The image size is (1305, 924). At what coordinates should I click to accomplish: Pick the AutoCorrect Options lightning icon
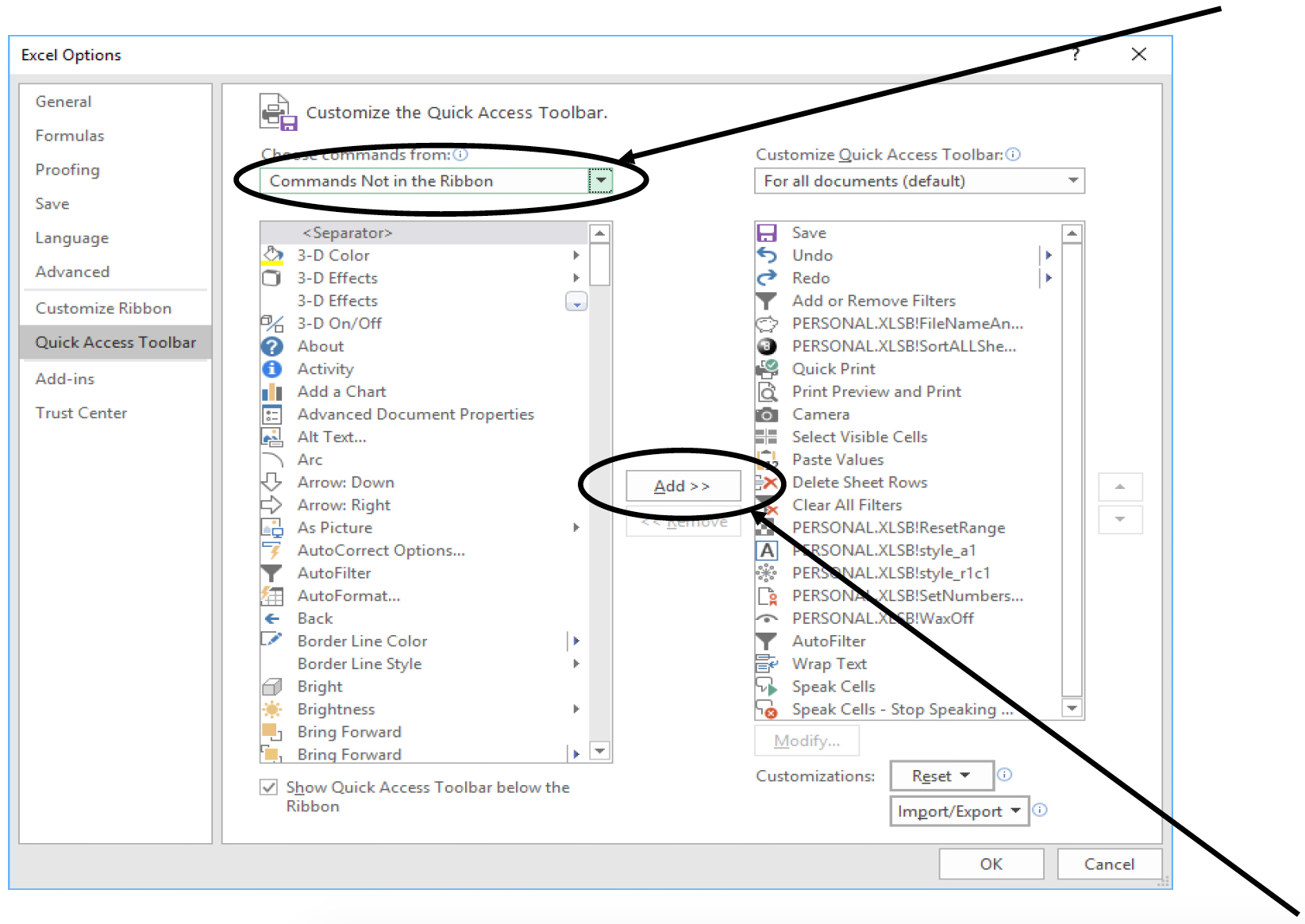pos(272,550)
